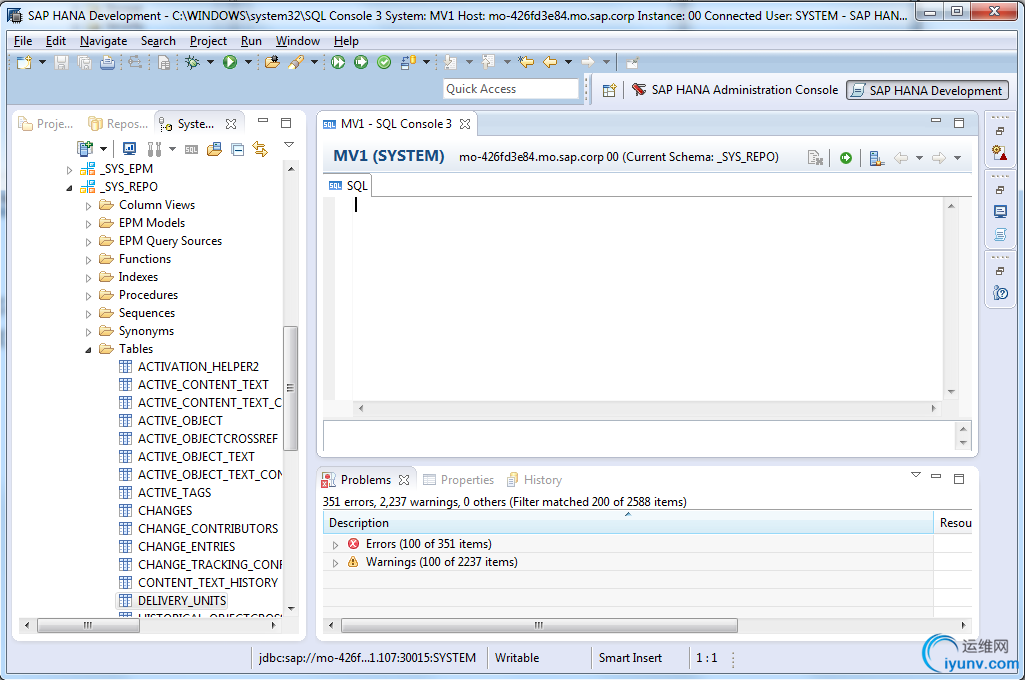Click in the Quick Access field
Viewport: 1025px width, 680px height.
[511, 89]
